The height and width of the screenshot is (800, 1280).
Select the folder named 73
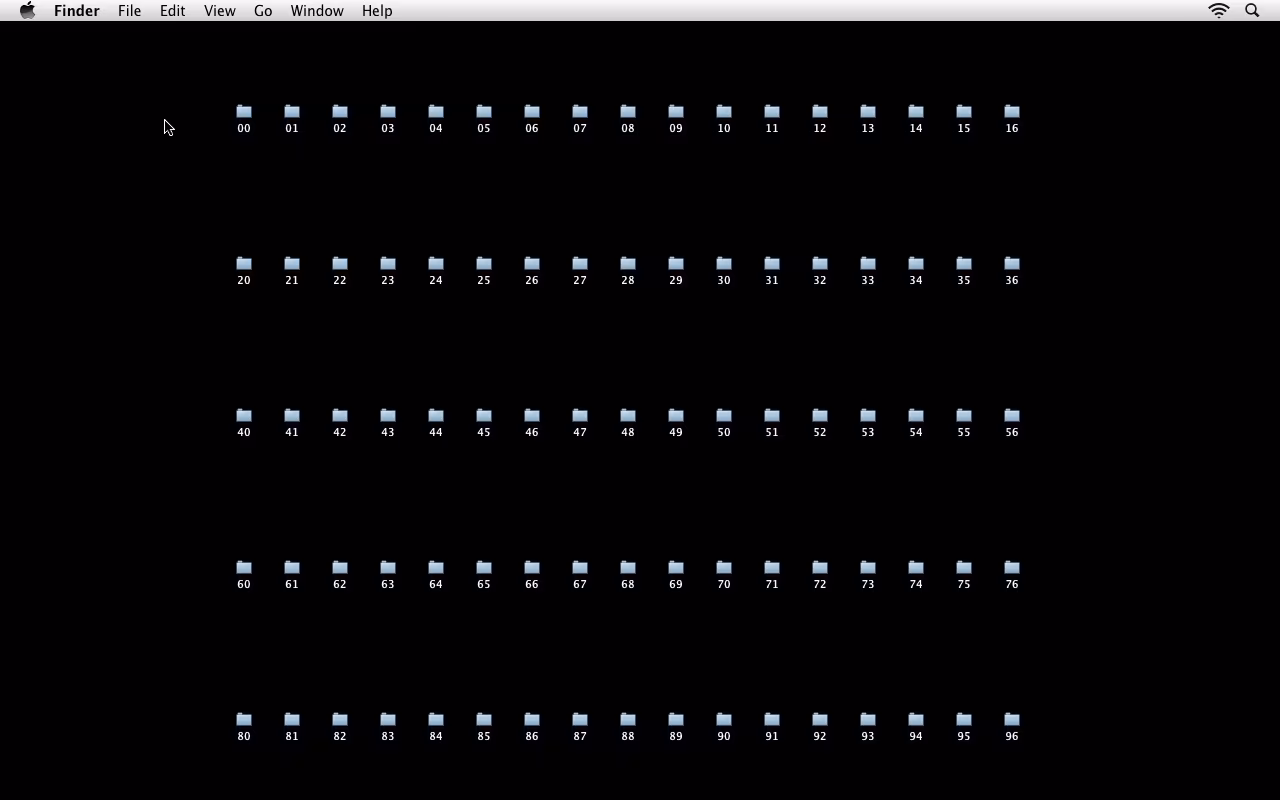click(868, 568)
